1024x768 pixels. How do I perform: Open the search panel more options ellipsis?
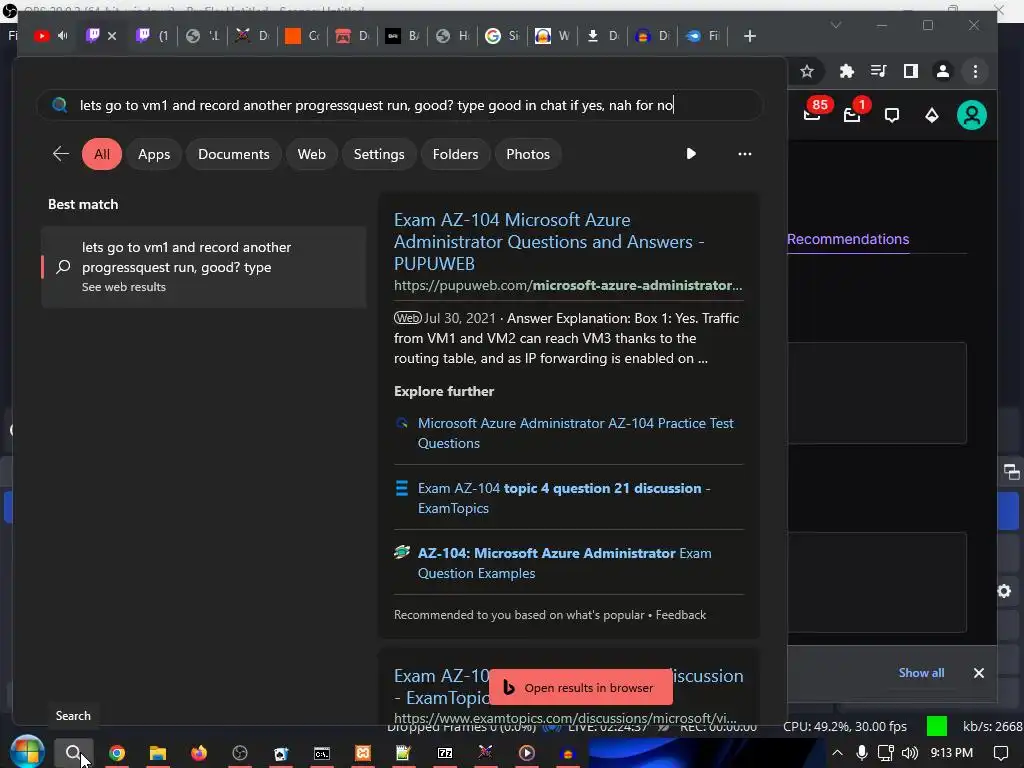click(744, 154)
